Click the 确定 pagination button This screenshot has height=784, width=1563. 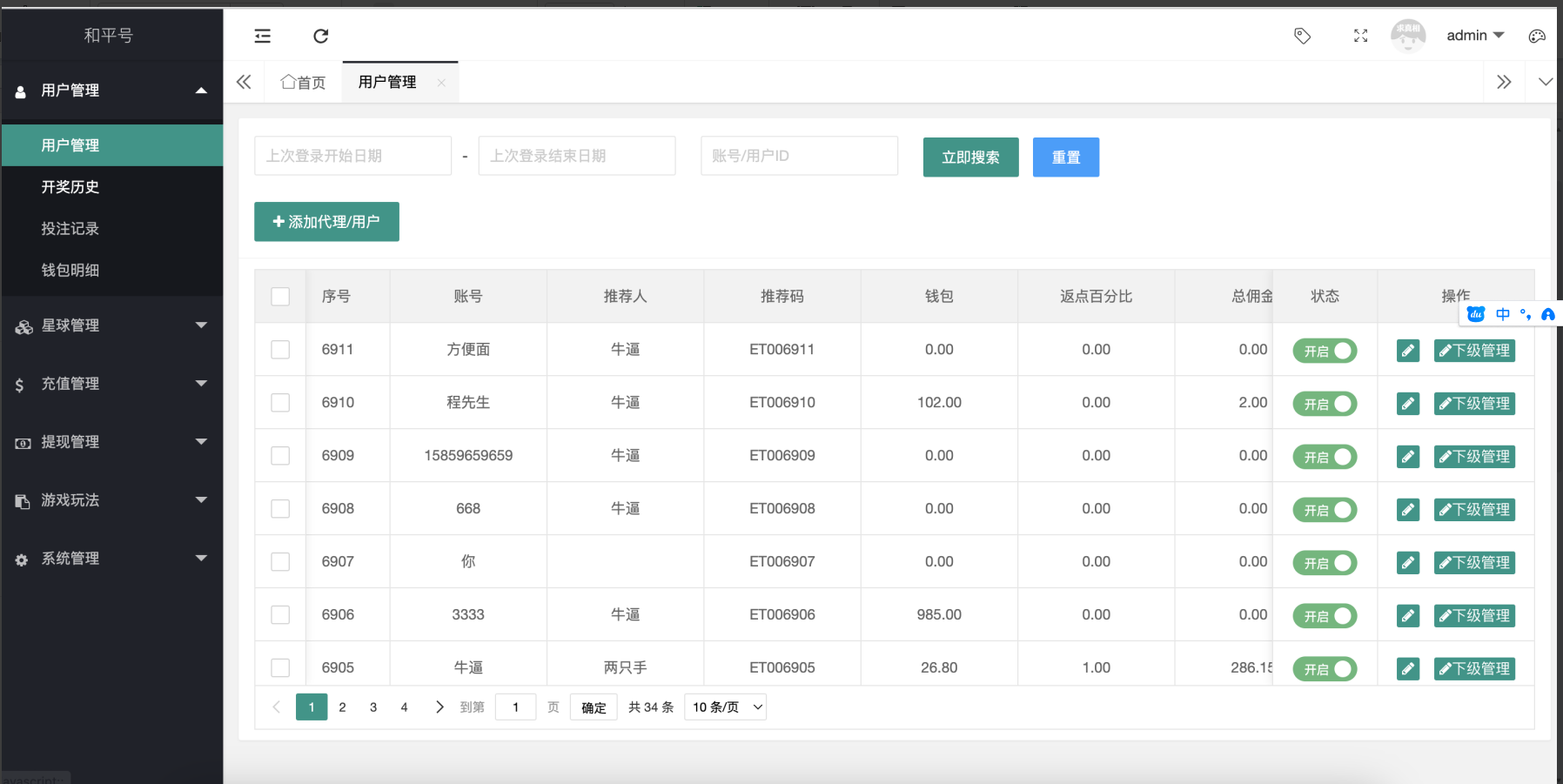pyautogui.click(x=594, y=707)
